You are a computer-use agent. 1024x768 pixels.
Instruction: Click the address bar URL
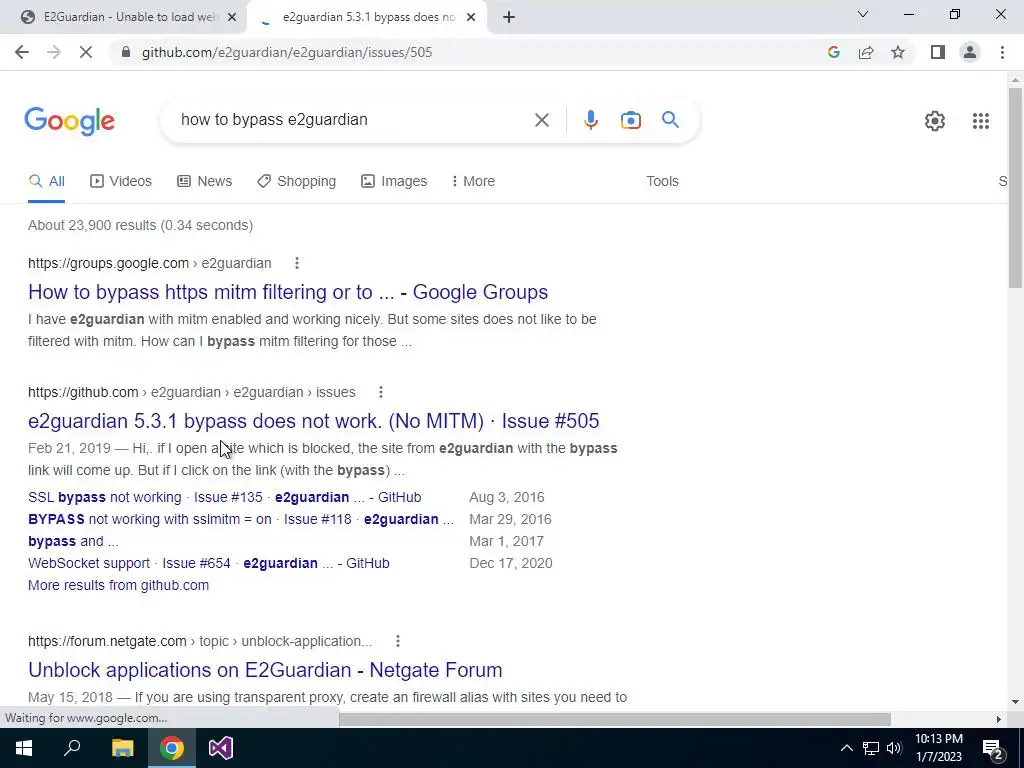(x=287, y=52)
